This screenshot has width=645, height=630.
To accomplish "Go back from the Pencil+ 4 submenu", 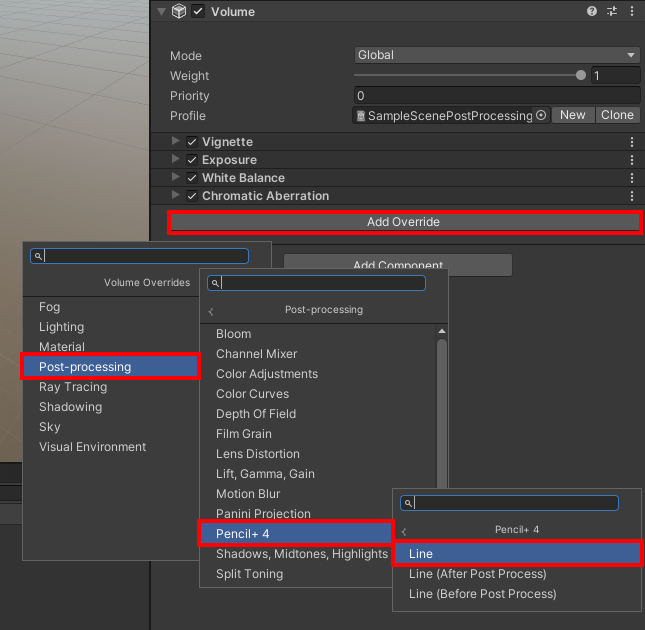I will (404, 532).
